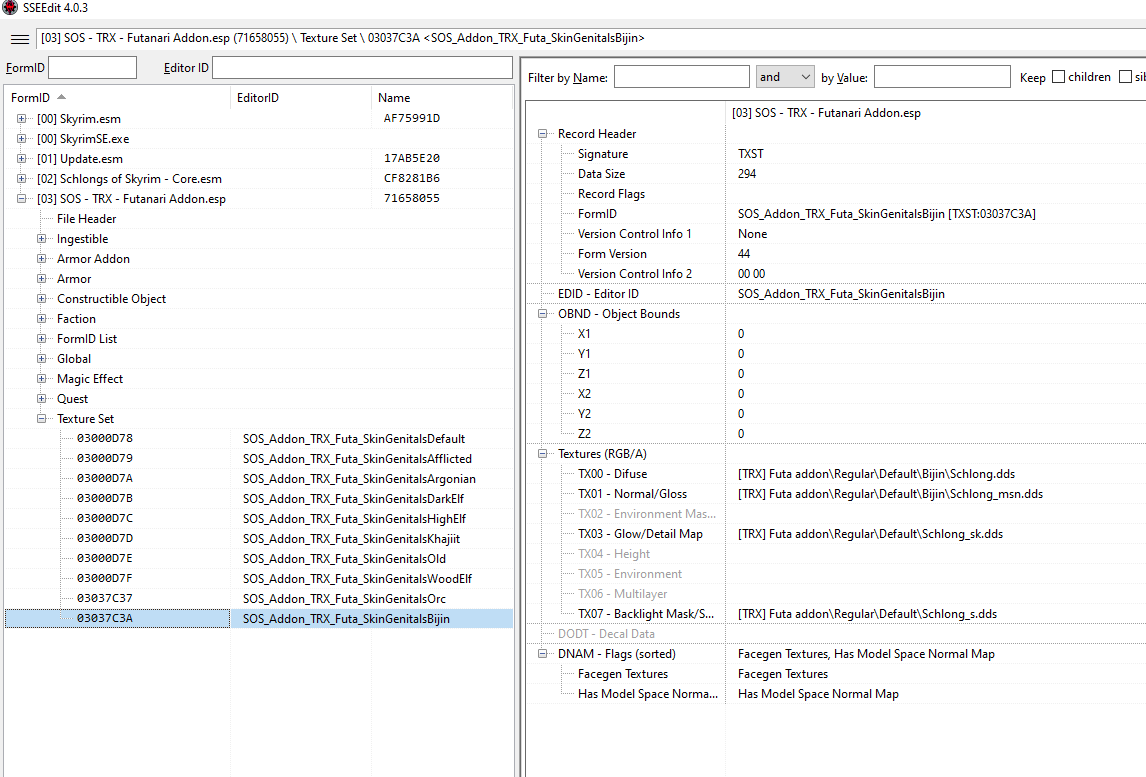Select record 03000D7F SkinGenitalsWoodElf
The height and width of the screenshot is (777, 1146).
tap(259, 578)
